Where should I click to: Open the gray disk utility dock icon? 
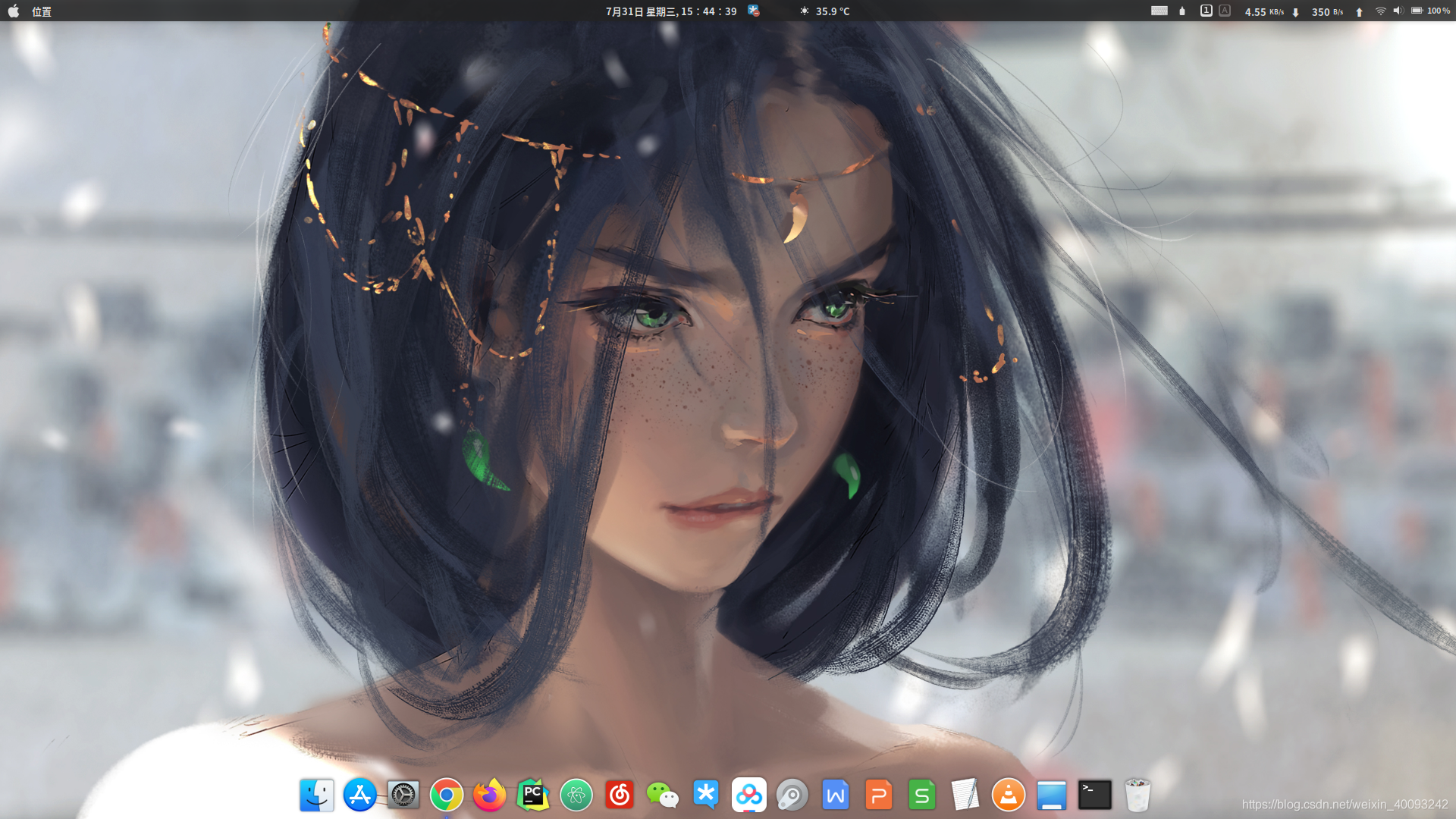pos(792,795)
